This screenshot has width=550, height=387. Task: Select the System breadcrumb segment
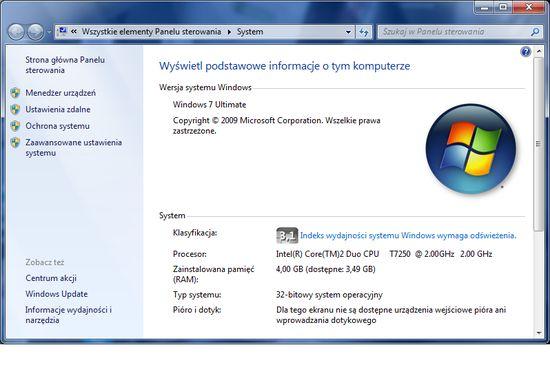[x=250, y=32]
